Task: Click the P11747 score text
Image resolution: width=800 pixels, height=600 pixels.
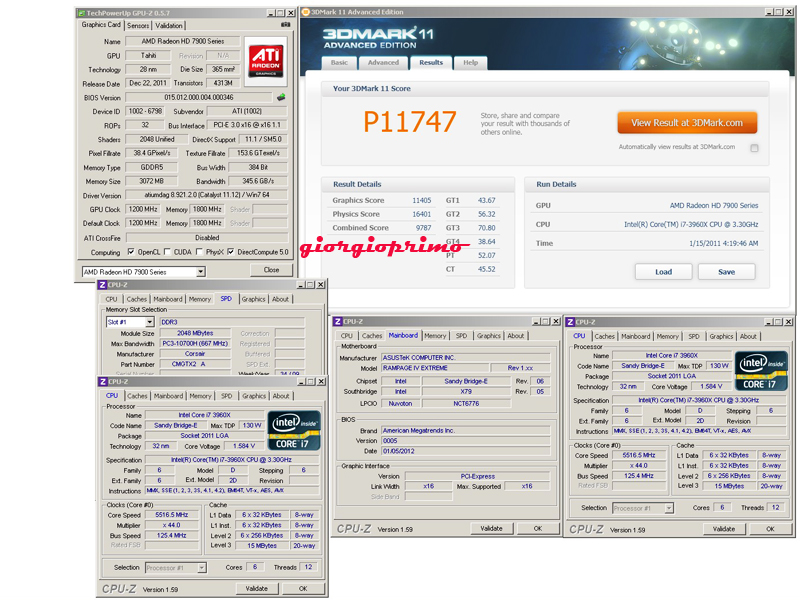Action: [x=410, y=122]
